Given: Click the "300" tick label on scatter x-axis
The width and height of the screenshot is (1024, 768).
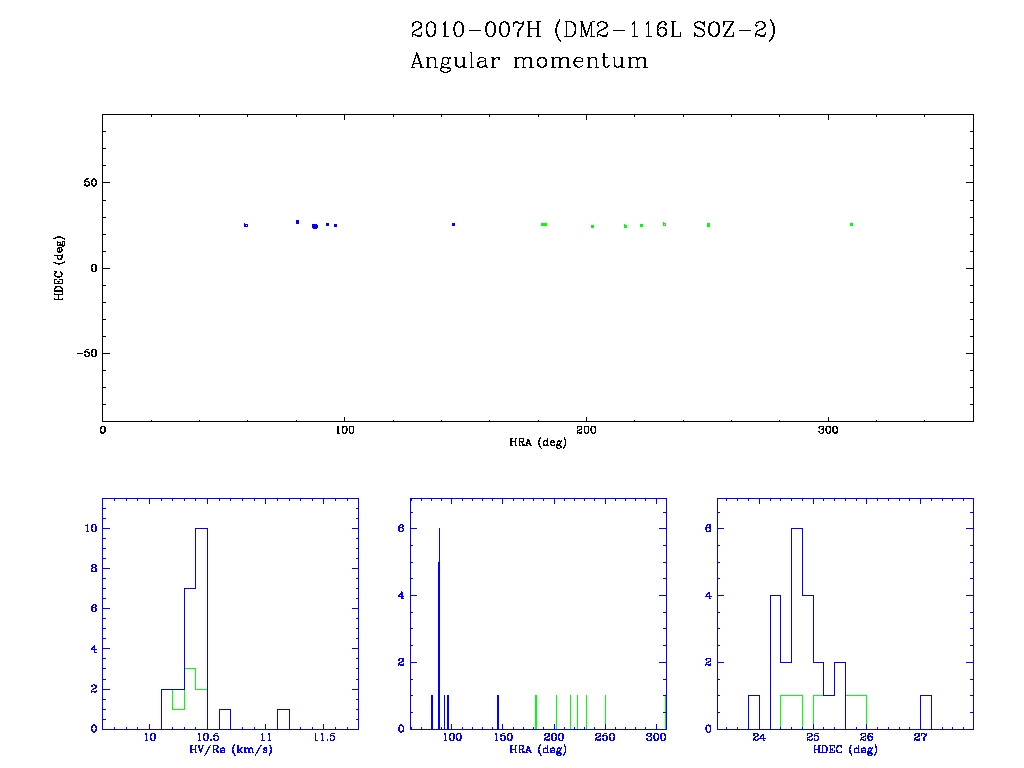Looking at the screenshot, I should (828, 431).
